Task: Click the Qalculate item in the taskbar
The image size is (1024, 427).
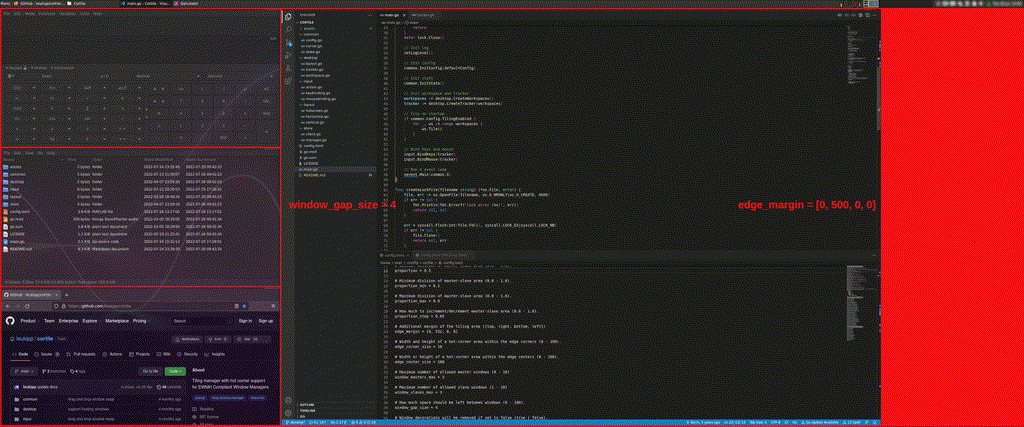Action: (x=186, y=3)
